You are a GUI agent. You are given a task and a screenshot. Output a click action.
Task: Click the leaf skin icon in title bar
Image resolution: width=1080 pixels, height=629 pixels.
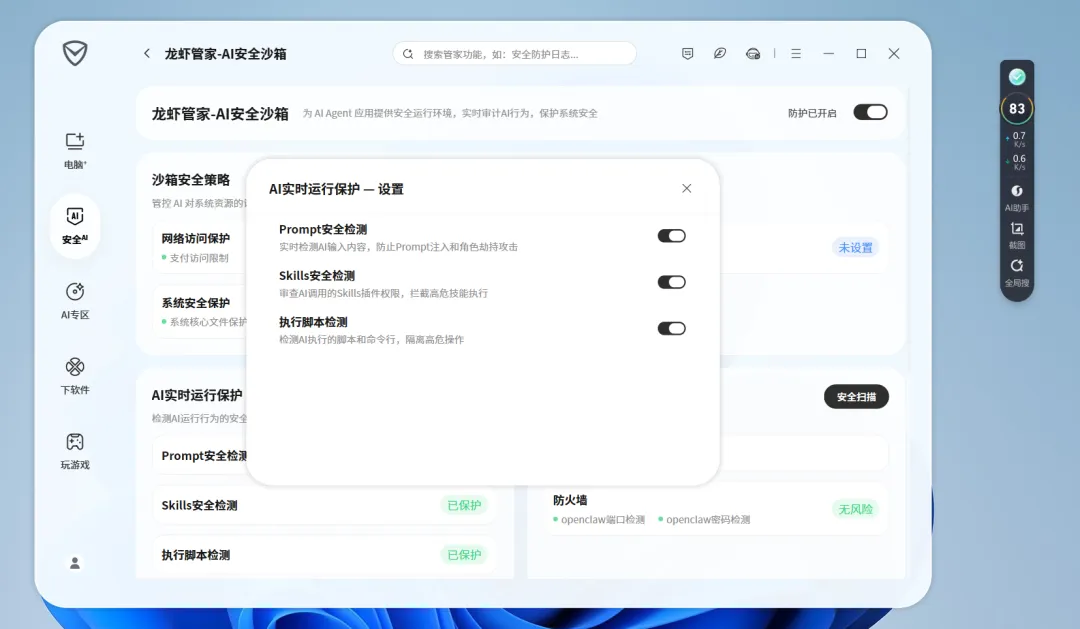720,53
